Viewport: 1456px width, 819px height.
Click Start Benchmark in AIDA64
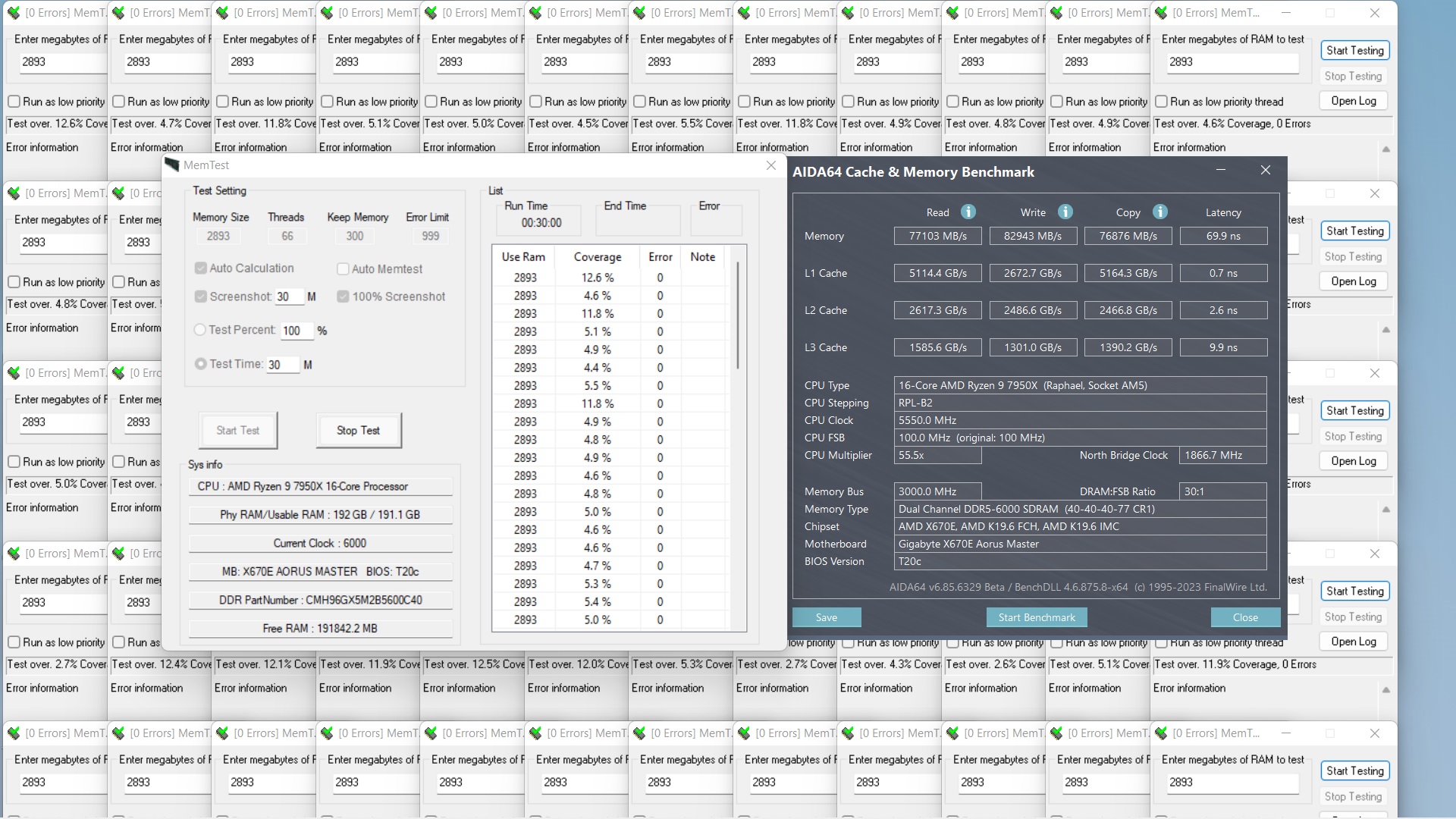click(1037, 617)
